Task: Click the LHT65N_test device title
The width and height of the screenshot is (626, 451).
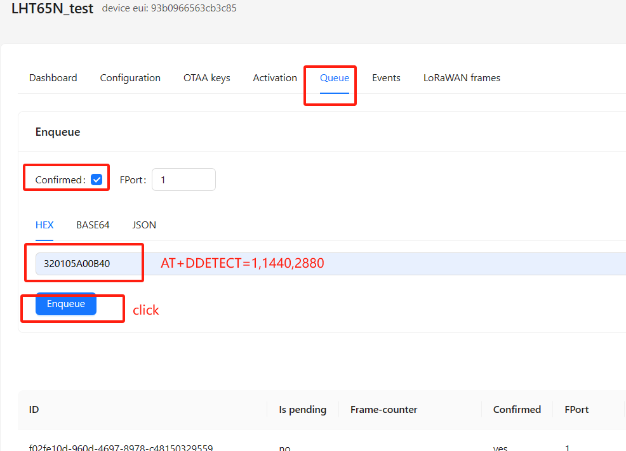Action: tap(52, 8)
